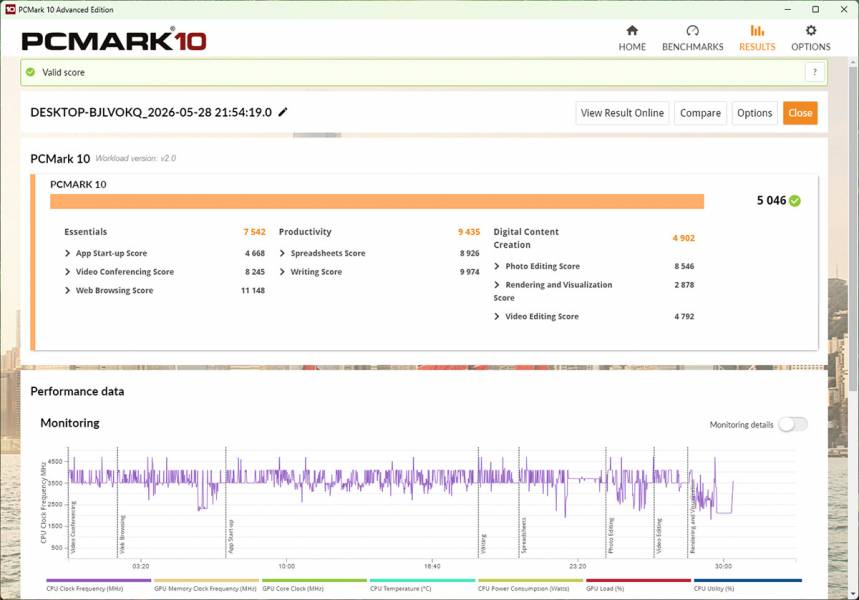Screen dimensions: 859x600
Task: Click the green check beside score 5 046
Action: tap(795, 201)
